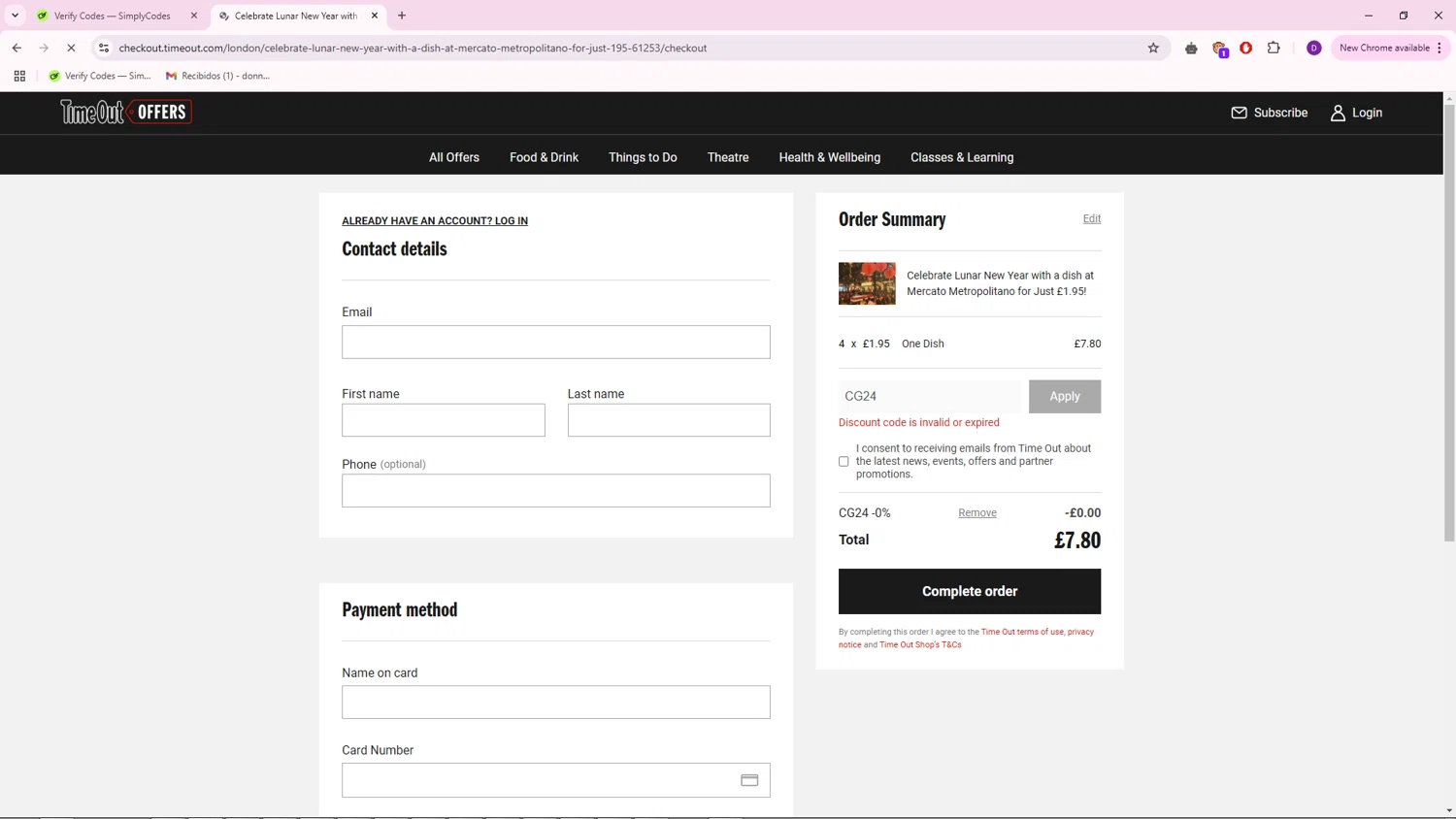Click the Total £7.80 amount
Image resolution: width=1456 pixels, height=819 pixels.
pos(1077,541)
